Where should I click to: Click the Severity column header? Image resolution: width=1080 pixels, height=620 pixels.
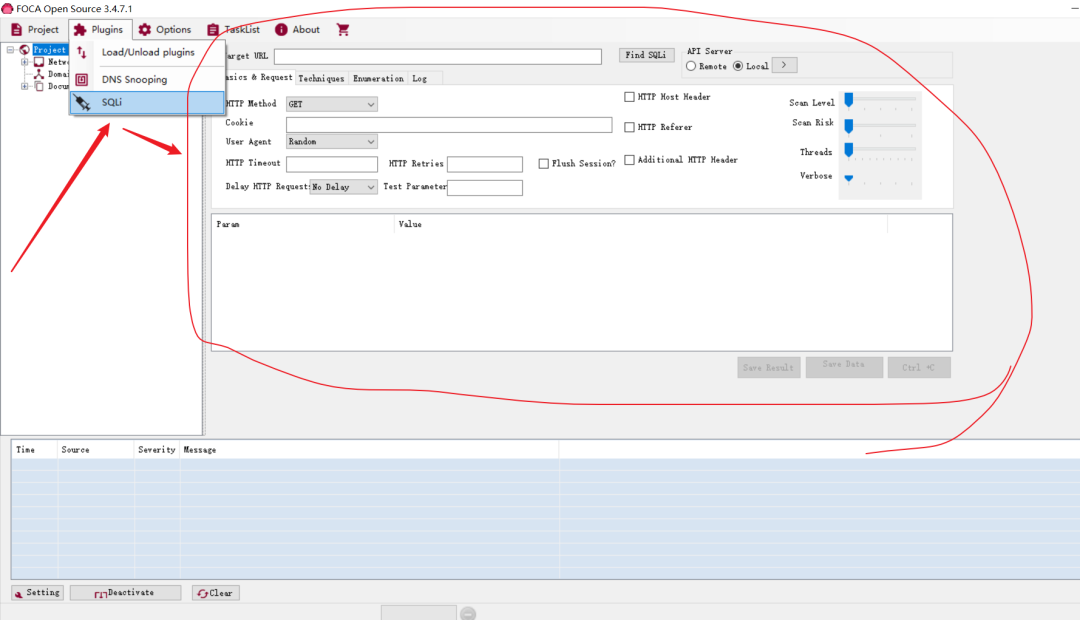click(x=156, y=450)
